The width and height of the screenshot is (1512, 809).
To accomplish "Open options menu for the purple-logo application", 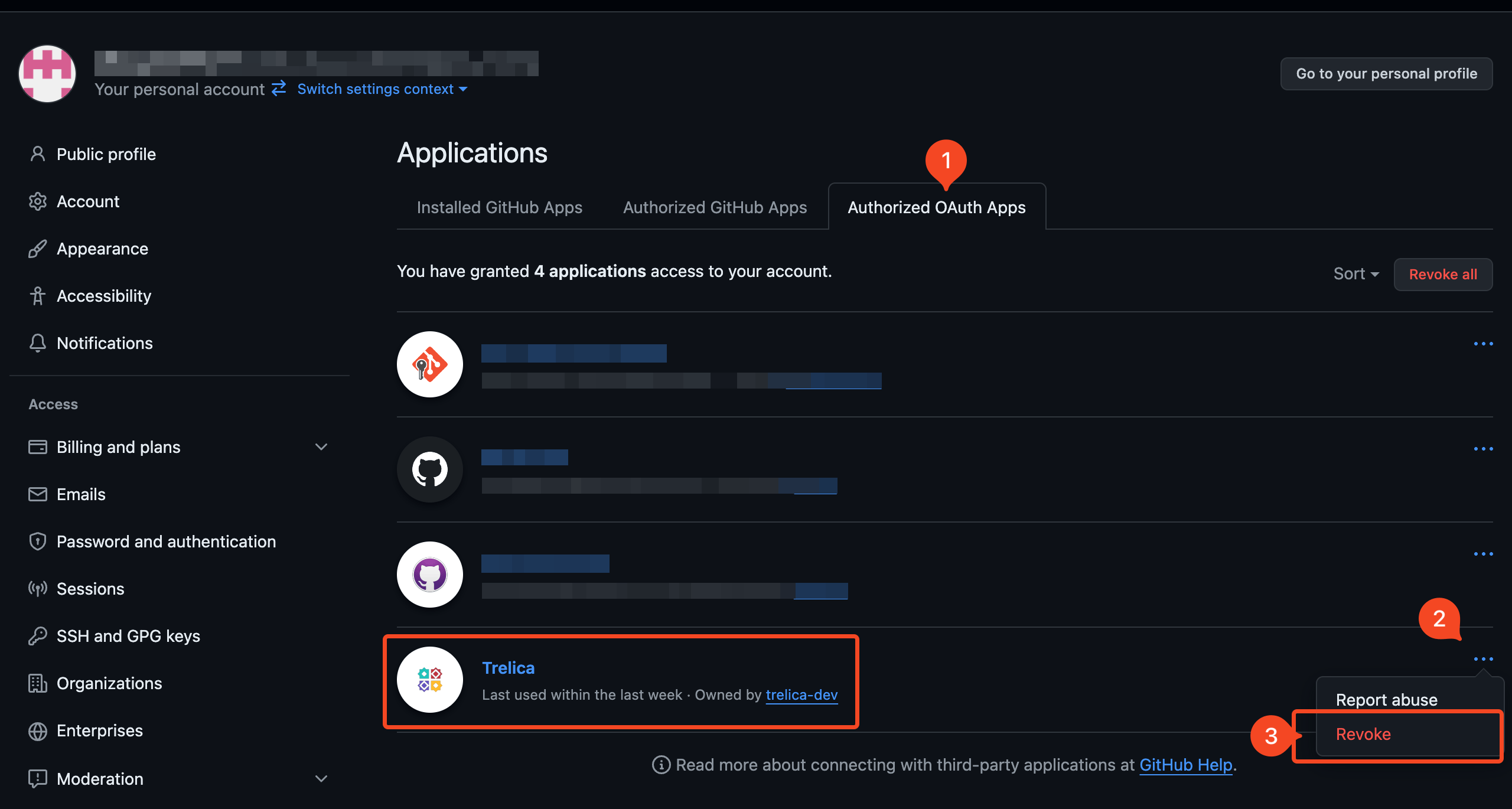I will pyautogui.click(x=1483, y=554).
